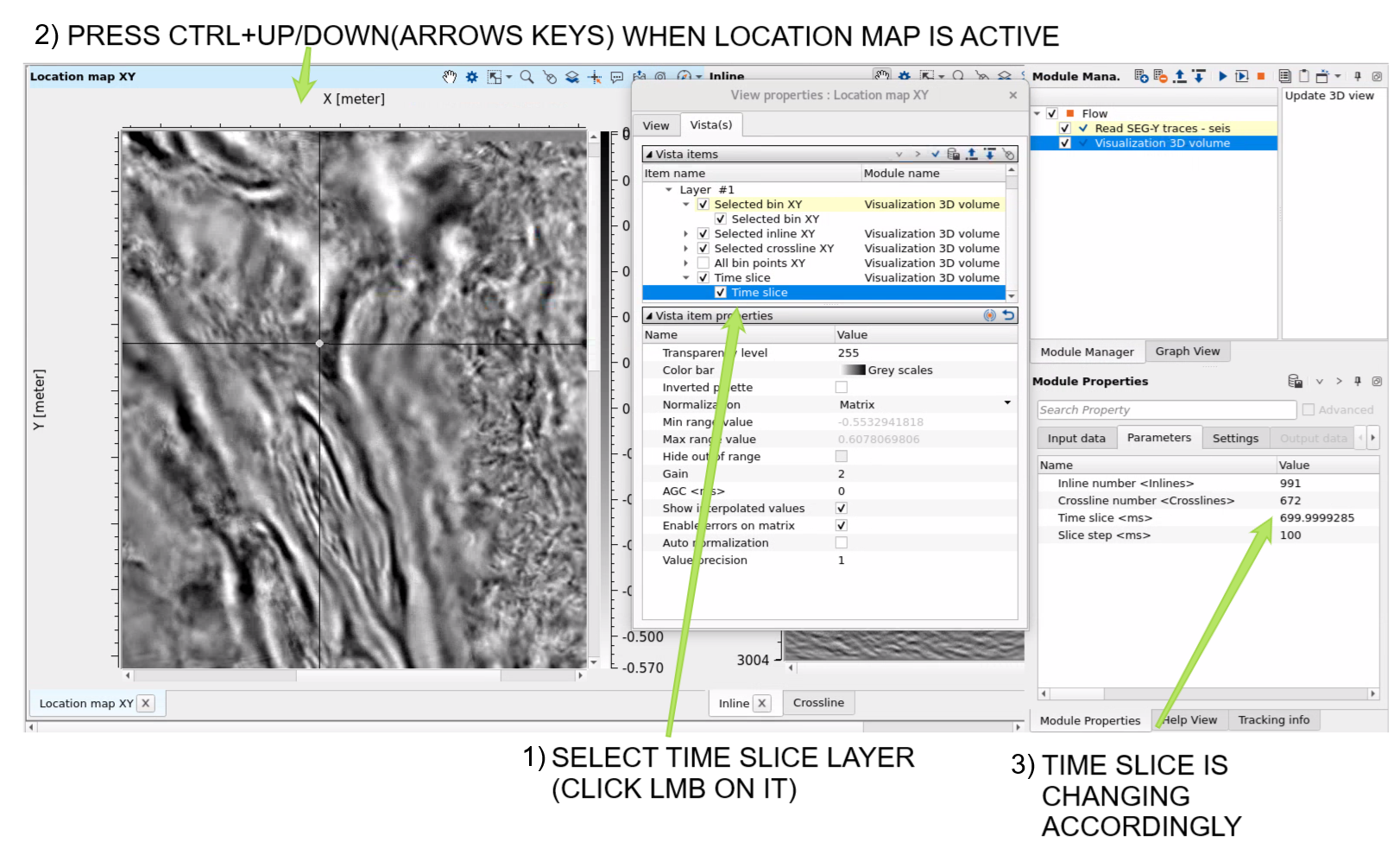
Task: Open layers icon in Location map toolbar
Action: point(572,77)
